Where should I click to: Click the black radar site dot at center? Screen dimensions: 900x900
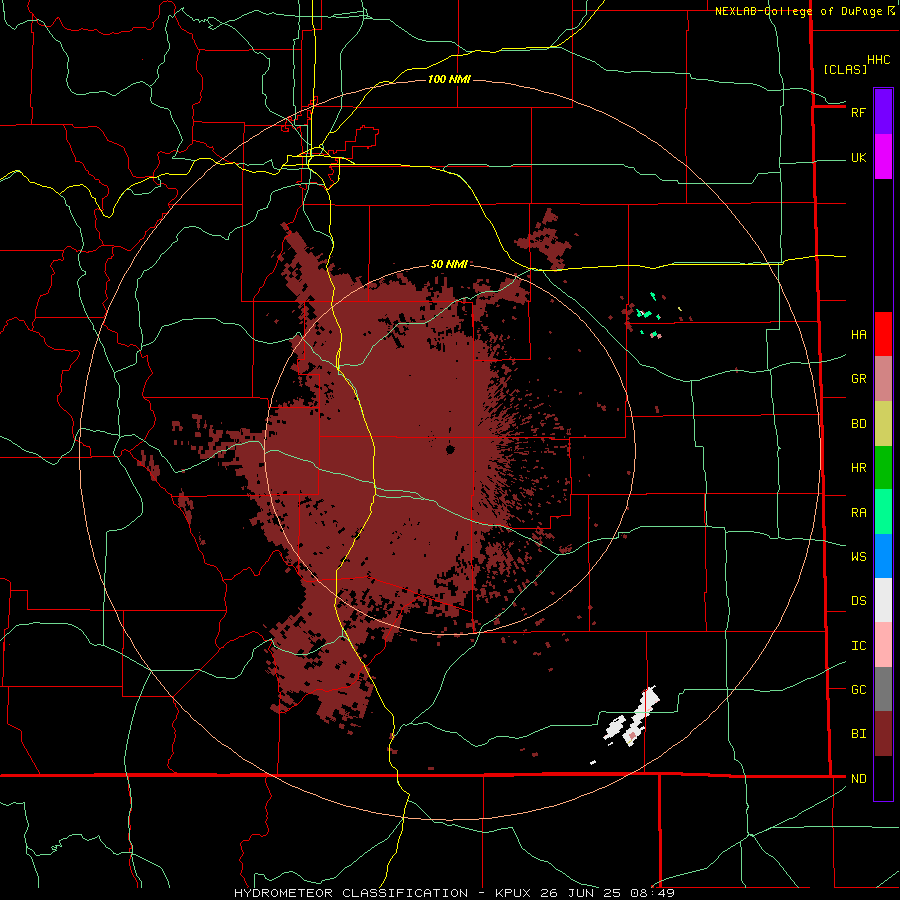pyautogui.click(x=450, y=449)
